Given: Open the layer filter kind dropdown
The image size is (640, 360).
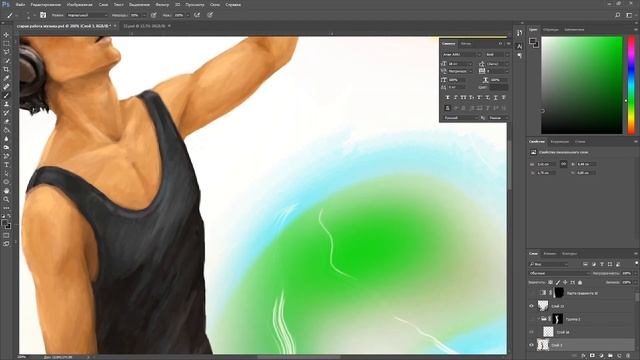Looking at the screenshot, I should (548, 264).
